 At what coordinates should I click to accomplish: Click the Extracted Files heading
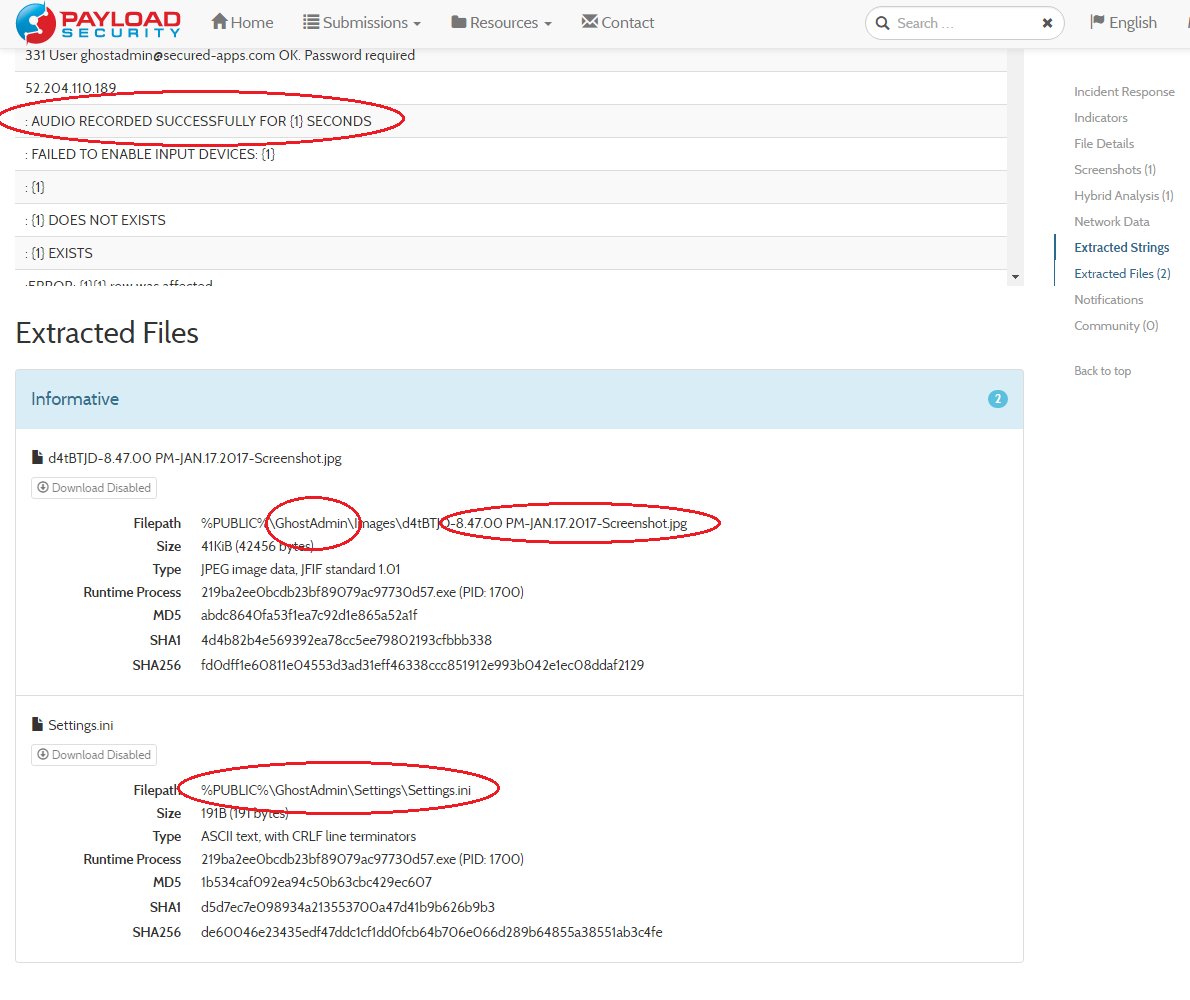[x=107, y=333]
